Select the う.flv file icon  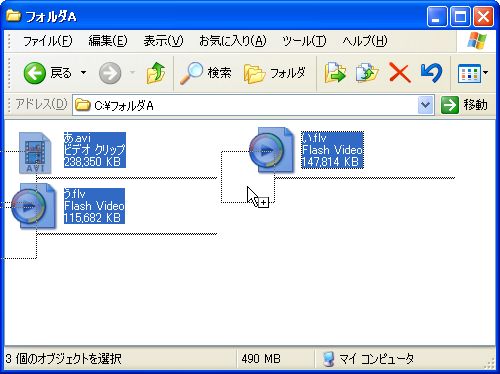click(33, 206)
